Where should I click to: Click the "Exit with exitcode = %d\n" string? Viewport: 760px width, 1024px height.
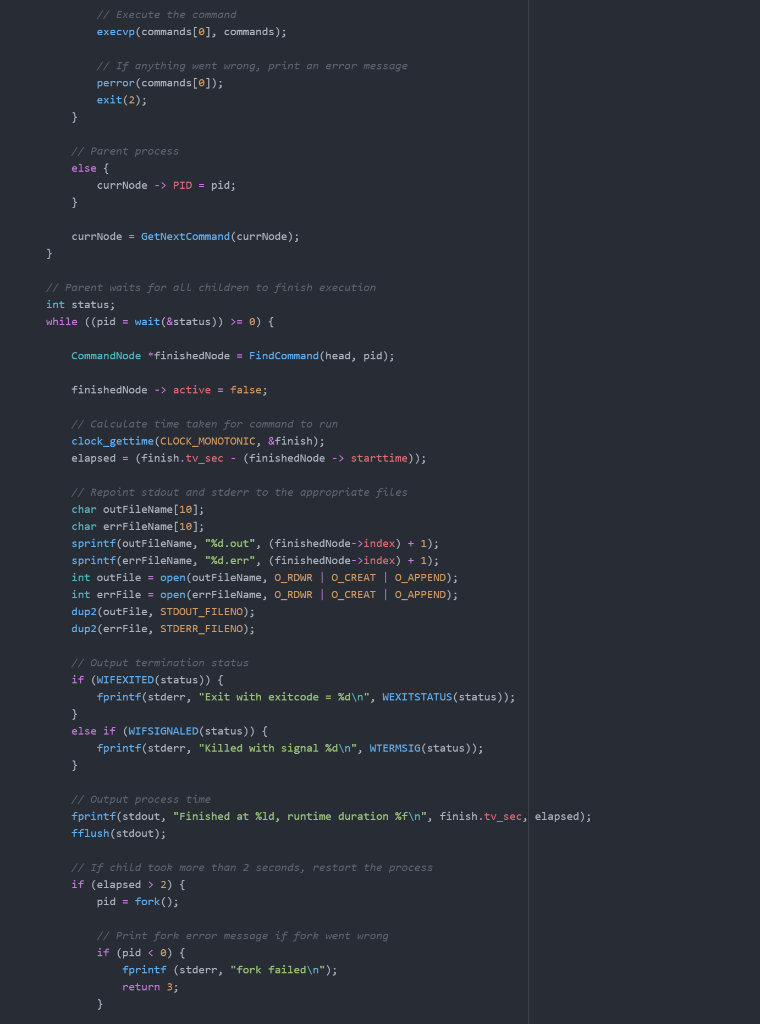click(284, 697)
